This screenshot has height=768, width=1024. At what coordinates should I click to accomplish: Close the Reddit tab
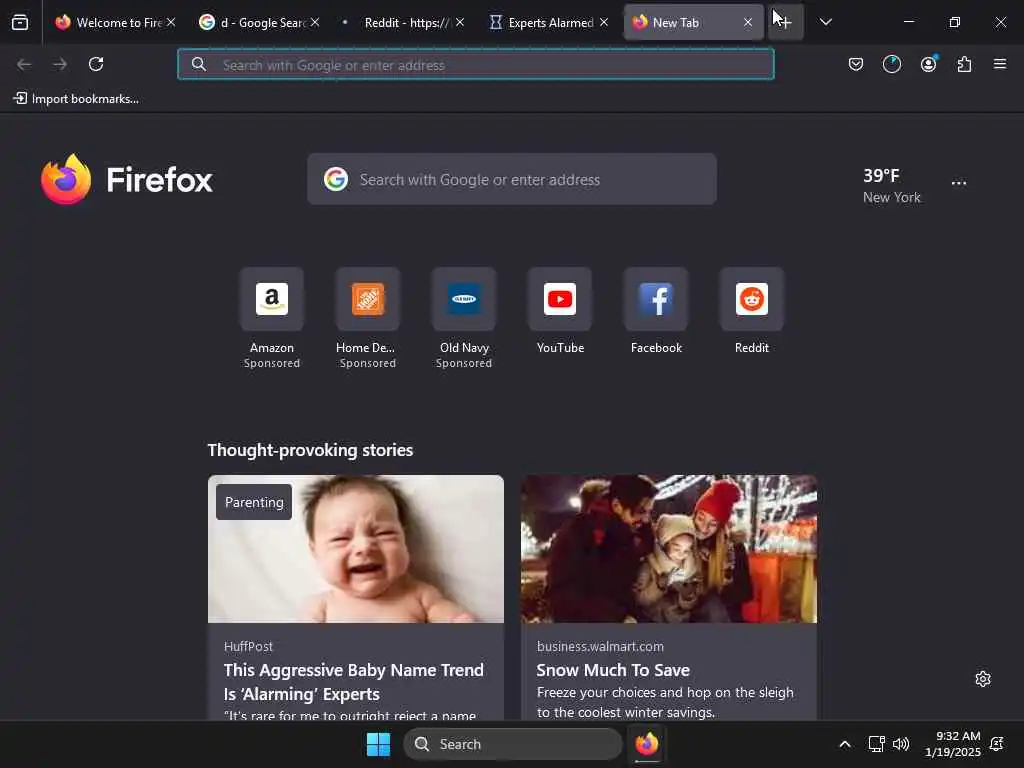coord(460,22)
